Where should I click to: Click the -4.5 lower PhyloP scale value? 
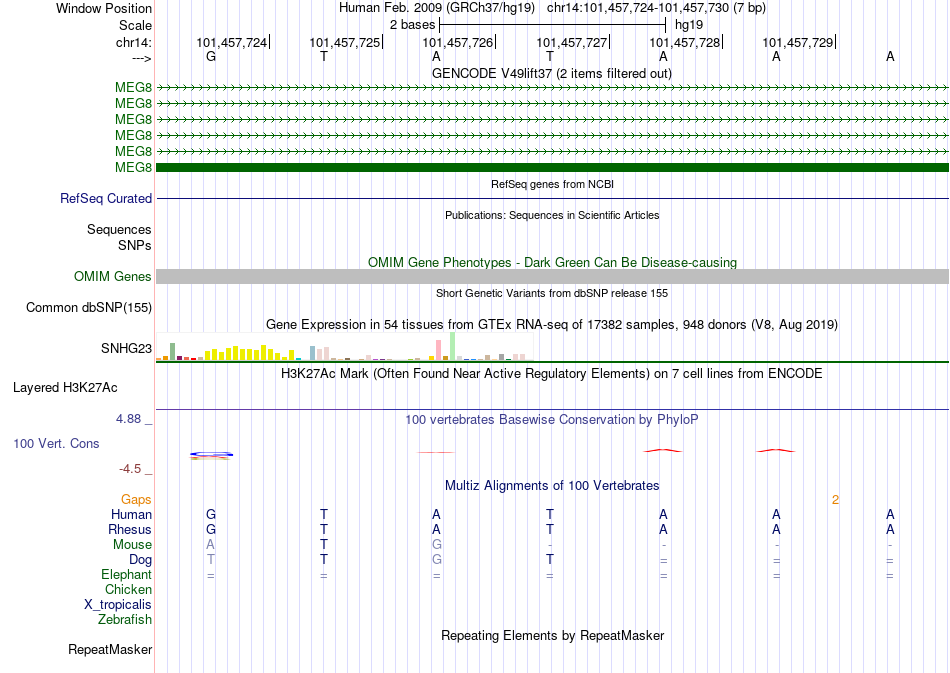click(x=130, y=469)
